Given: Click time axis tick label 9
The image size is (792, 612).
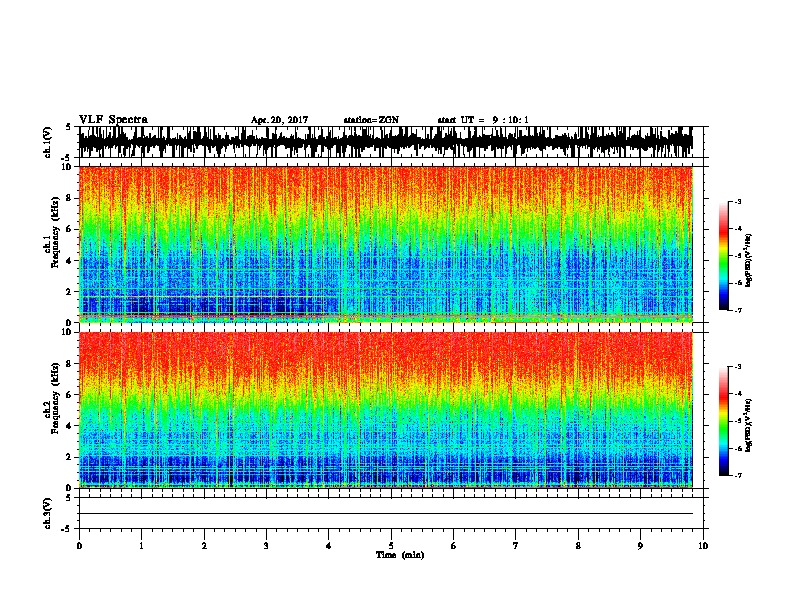Looking at the screenshot, I should 640,546.
